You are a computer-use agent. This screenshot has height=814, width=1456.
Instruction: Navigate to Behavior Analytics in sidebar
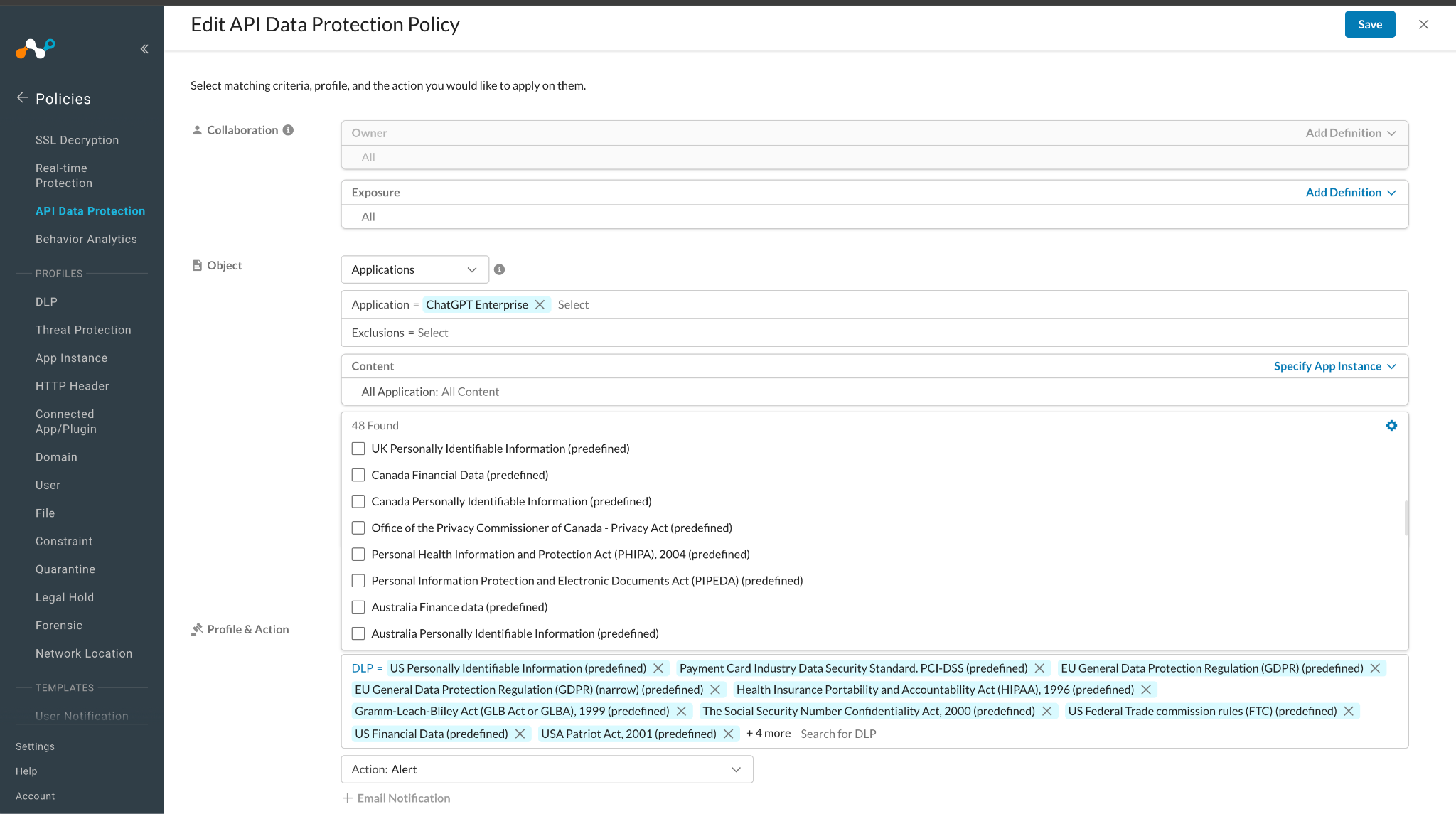click(86, 239)
